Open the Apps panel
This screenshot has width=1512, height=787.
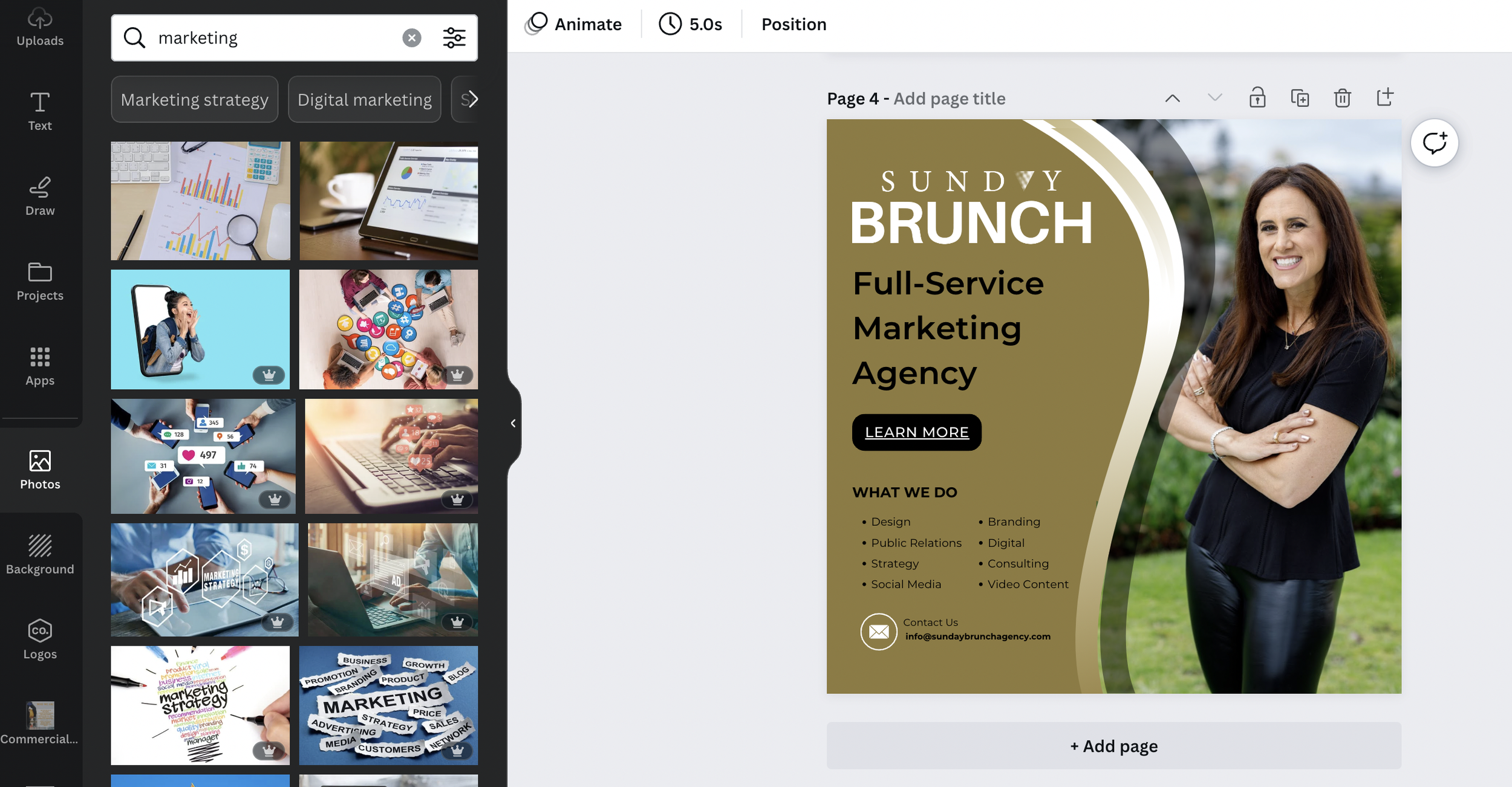pos(40,366)
